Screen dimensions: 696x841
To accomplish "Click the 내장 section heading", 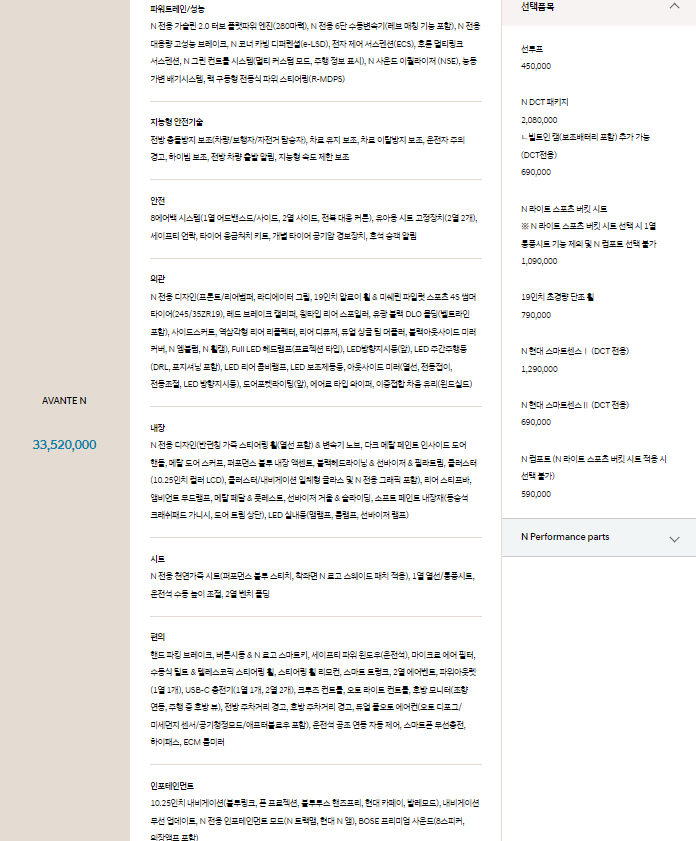I will (x=158, y=428).
